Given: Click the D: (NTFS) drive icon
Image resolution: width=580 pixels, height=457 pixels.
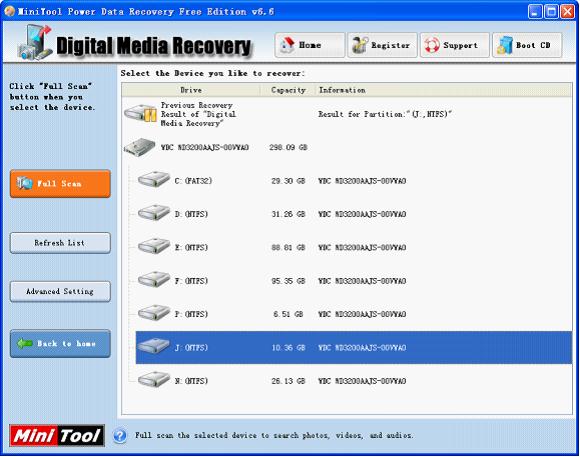Looking at the screenshot, I should [154, 213].
